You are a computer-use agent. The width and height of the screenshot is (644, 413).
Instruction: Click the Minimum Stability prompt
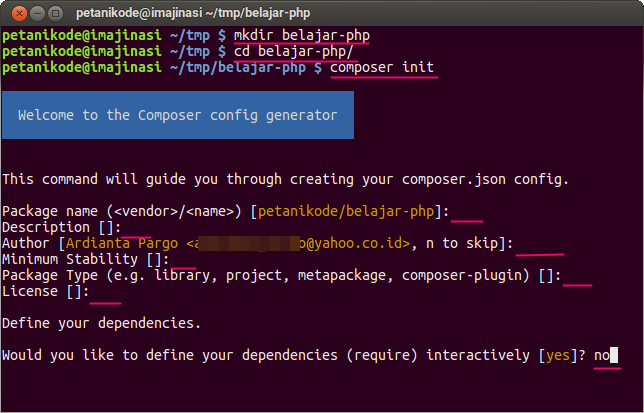80,259
